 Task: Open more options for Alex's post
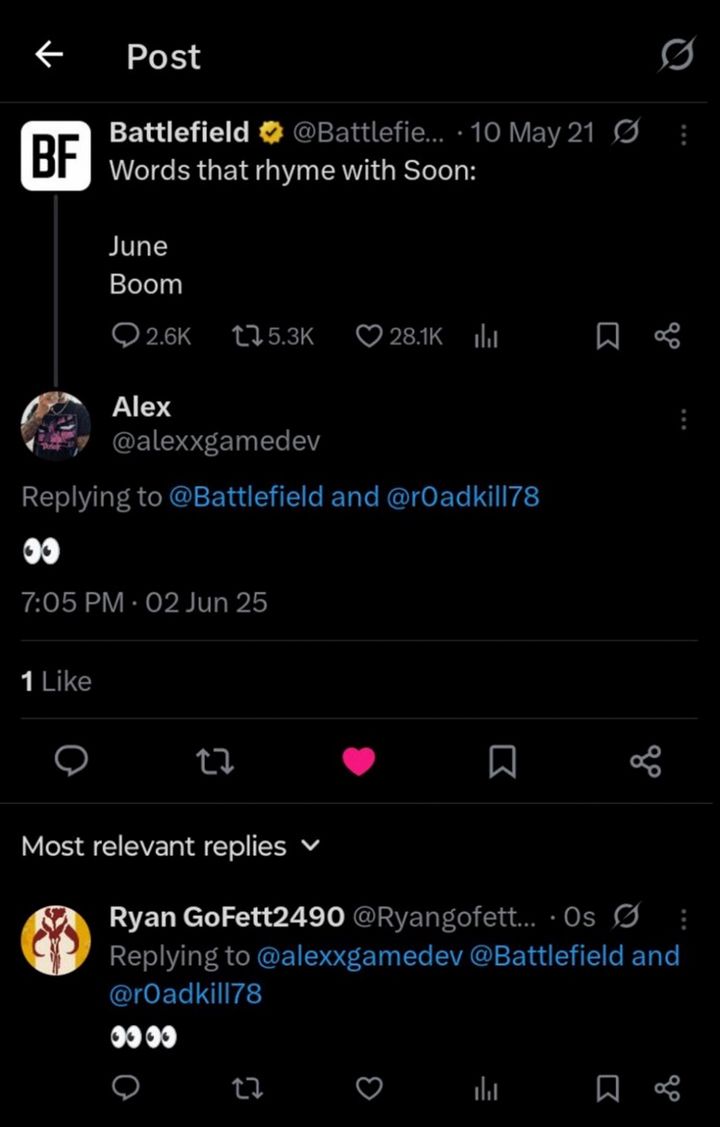tap(683, 419)
